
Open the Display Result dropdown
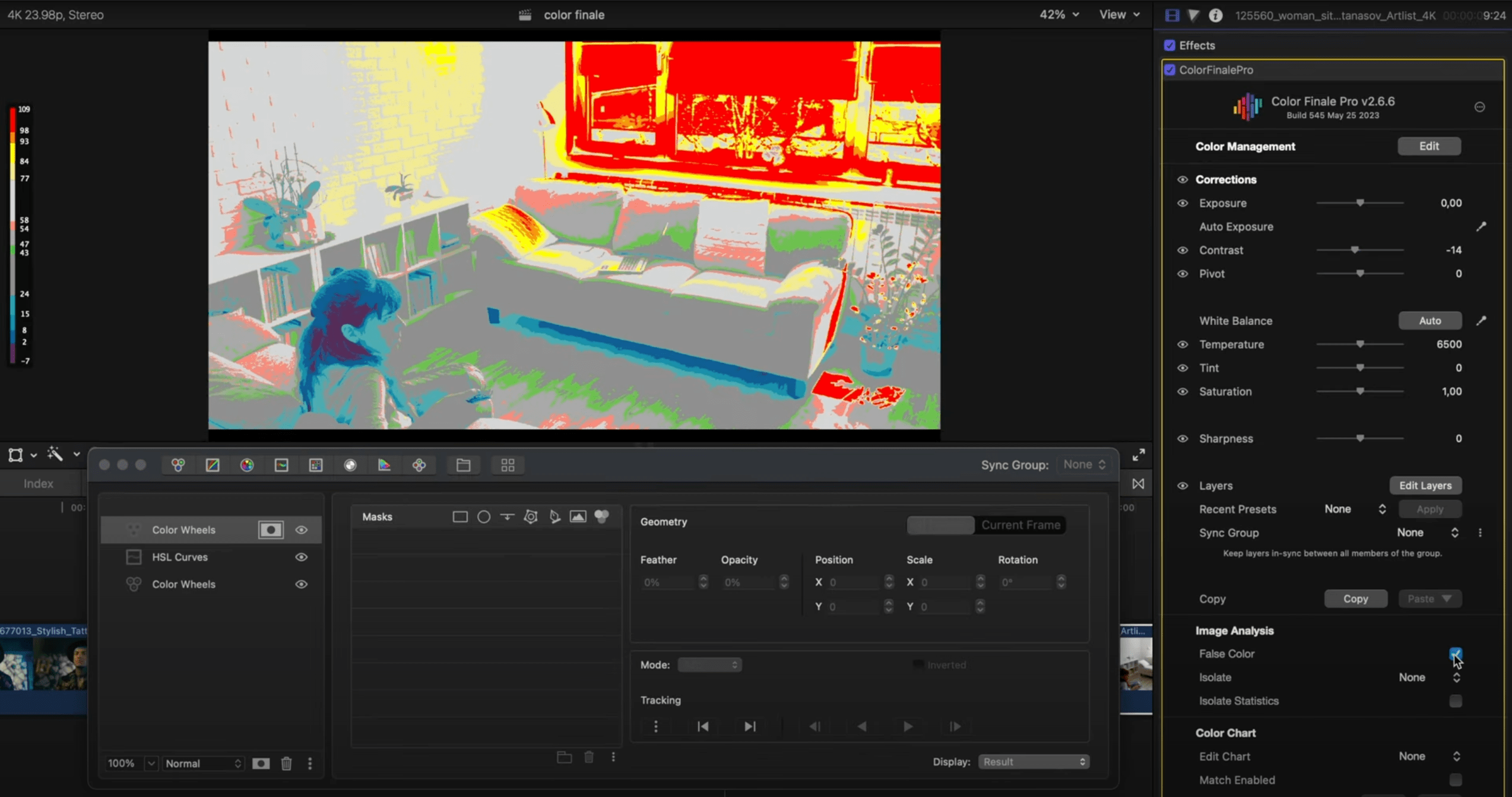(x=1034, y=762)
